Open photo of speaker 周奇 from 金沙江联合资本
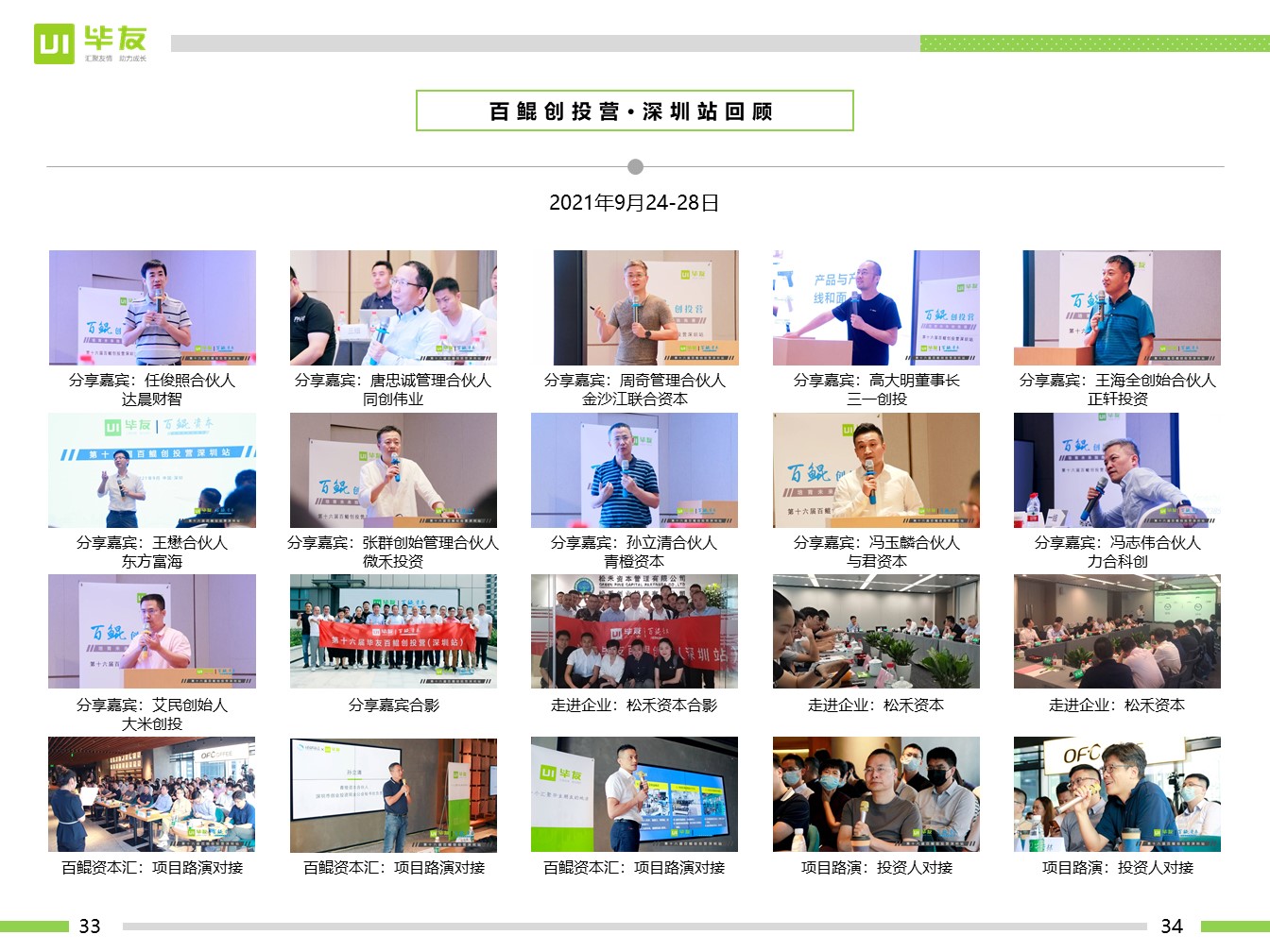Image resolution: width=1270 pixels, height=952 pixels. pyautogui.click(x=635, y=307)
